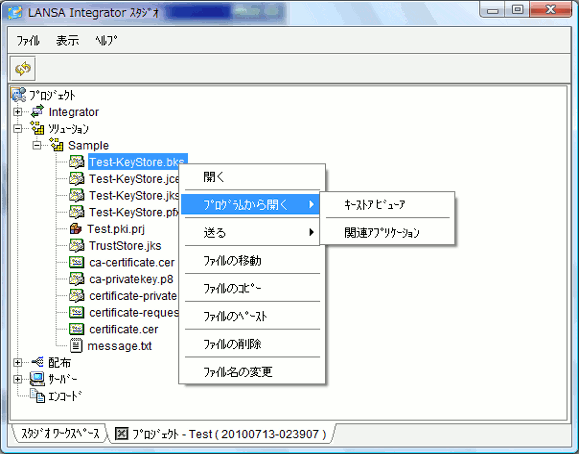Click the エンコード document icon

38,396
